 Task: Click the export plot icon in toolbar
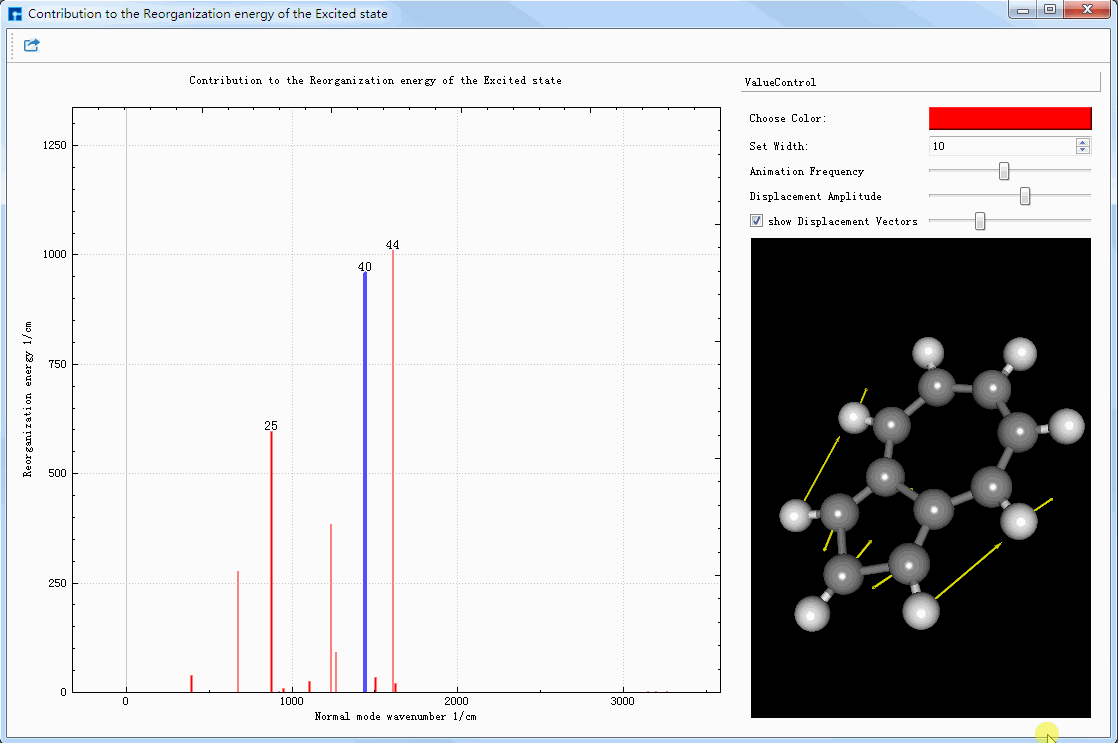[x=31, y=45]
